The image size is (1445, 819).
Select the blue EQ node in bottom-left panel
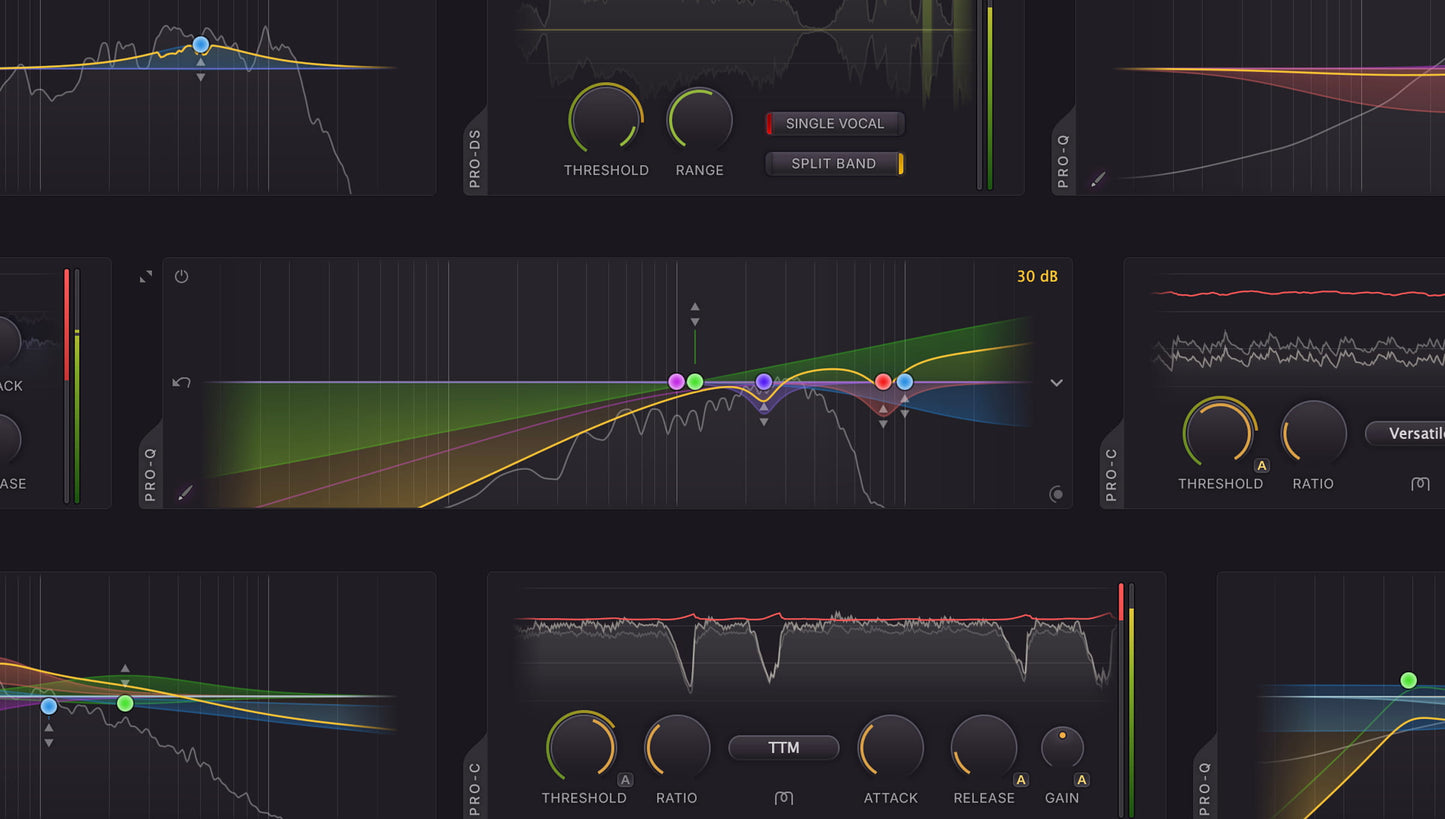(x=49, y=706)
